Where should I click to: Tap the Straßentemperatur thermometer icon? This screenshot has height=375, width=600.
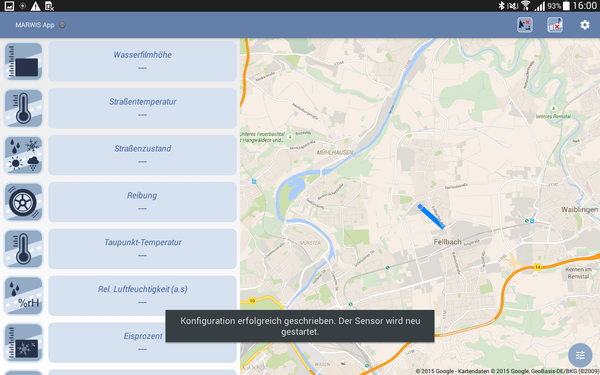pos(23,108)
